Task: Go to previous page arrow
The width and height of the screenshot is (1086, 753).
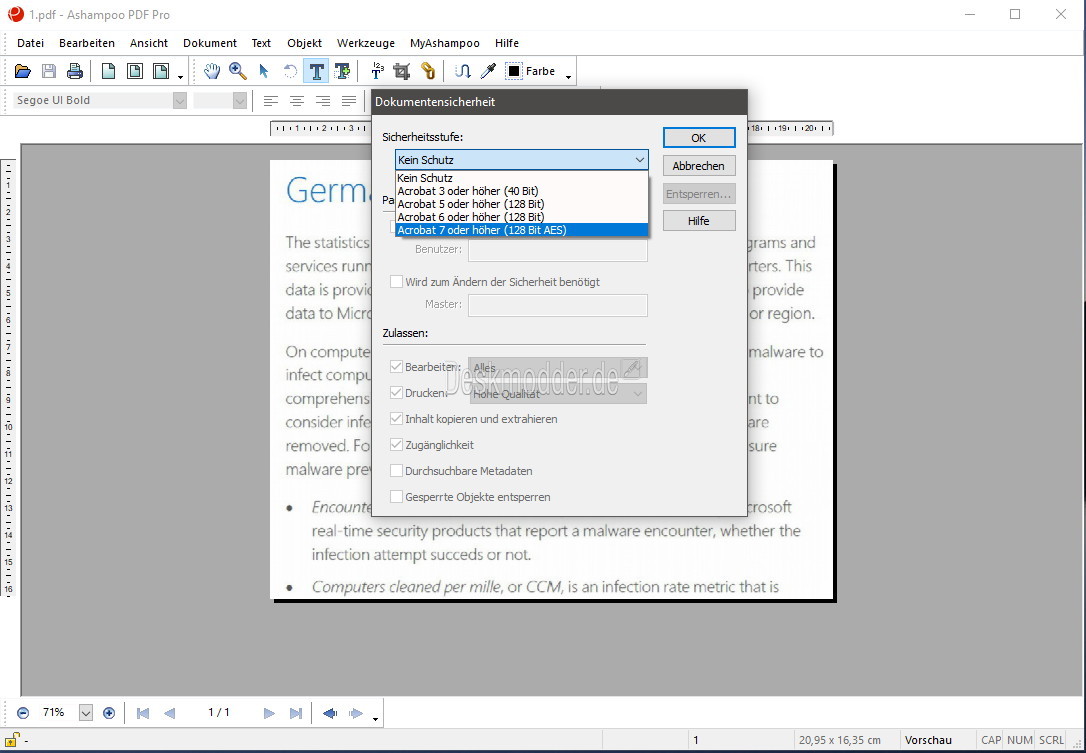Action: click(x=169, y=713)
